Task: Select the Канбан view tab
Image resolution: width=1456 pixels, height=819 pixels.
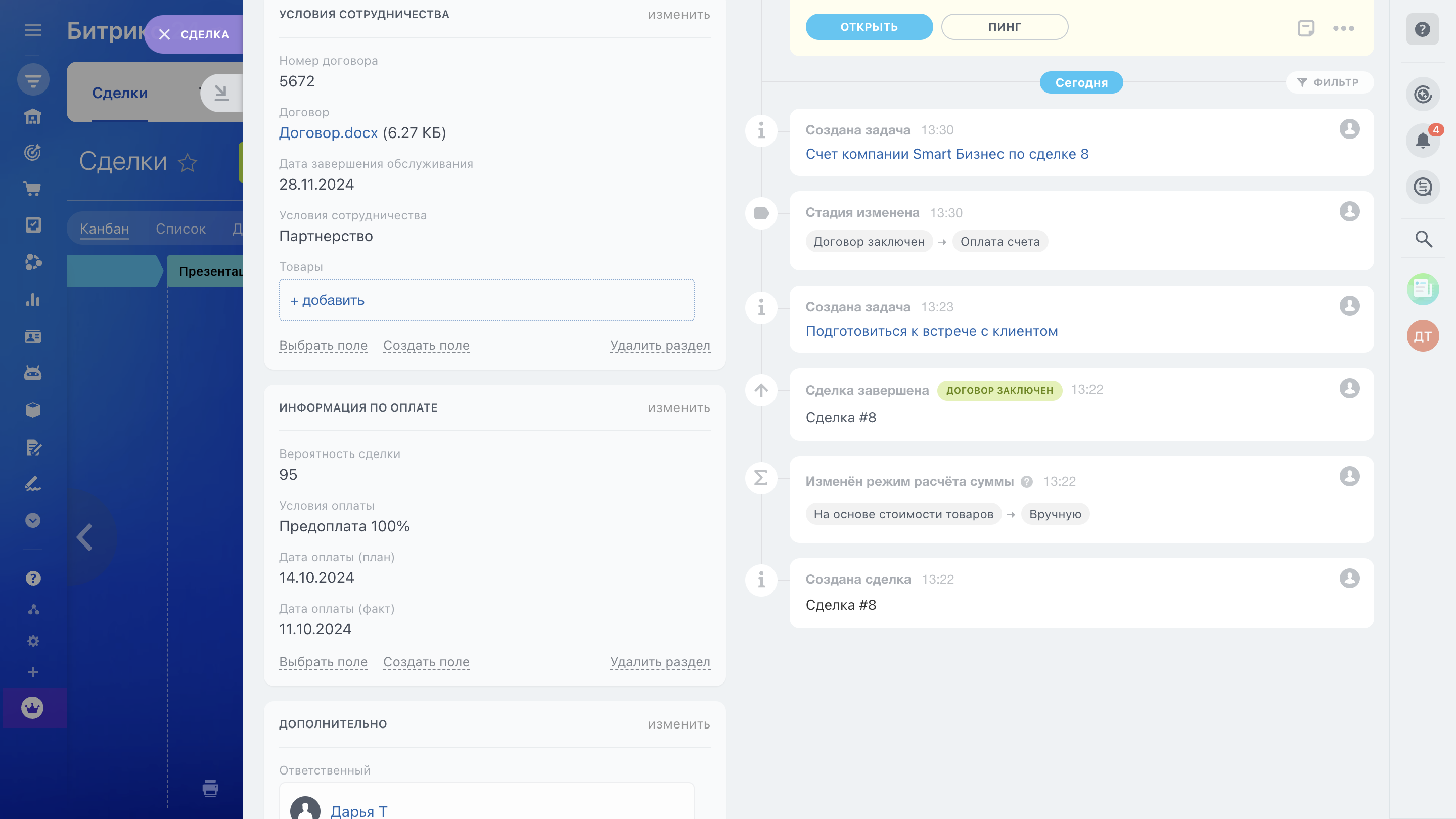Action: 105,229
